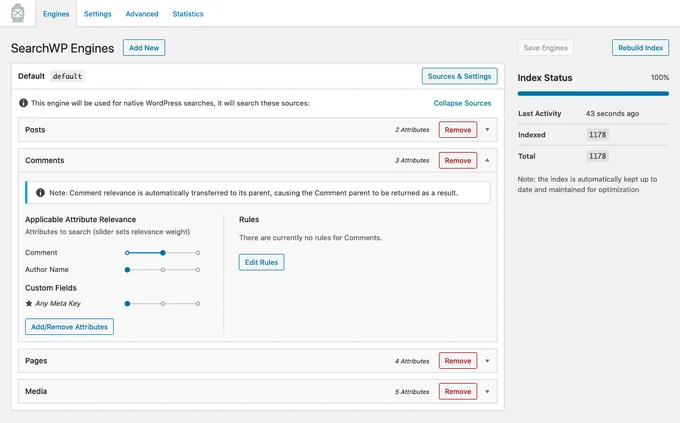Open the Advanced tab
The width and height of the screenshot is (680, 423).
point(142,14)
